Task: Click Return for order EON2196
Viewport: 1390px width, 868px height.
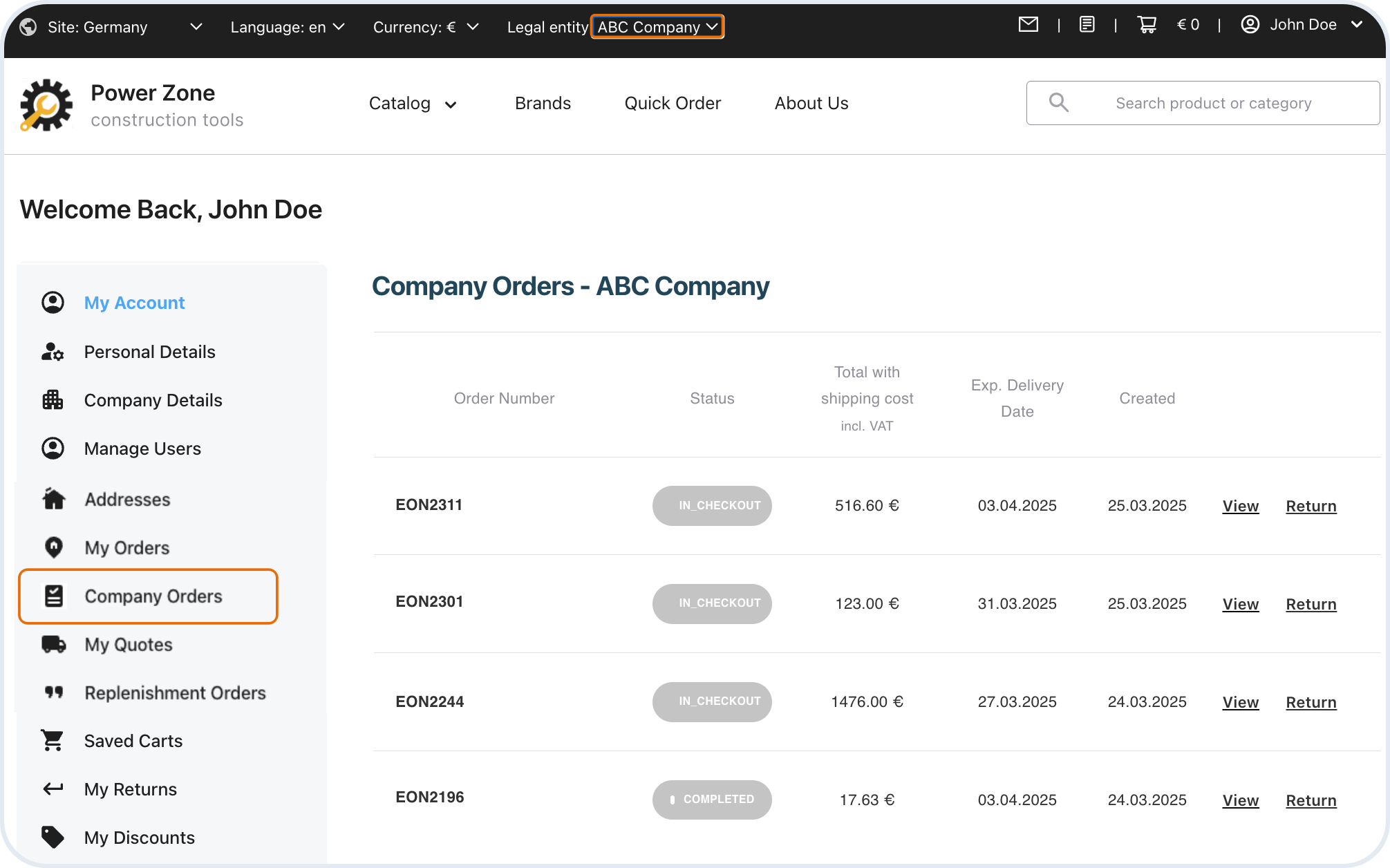Action: 1311,801
